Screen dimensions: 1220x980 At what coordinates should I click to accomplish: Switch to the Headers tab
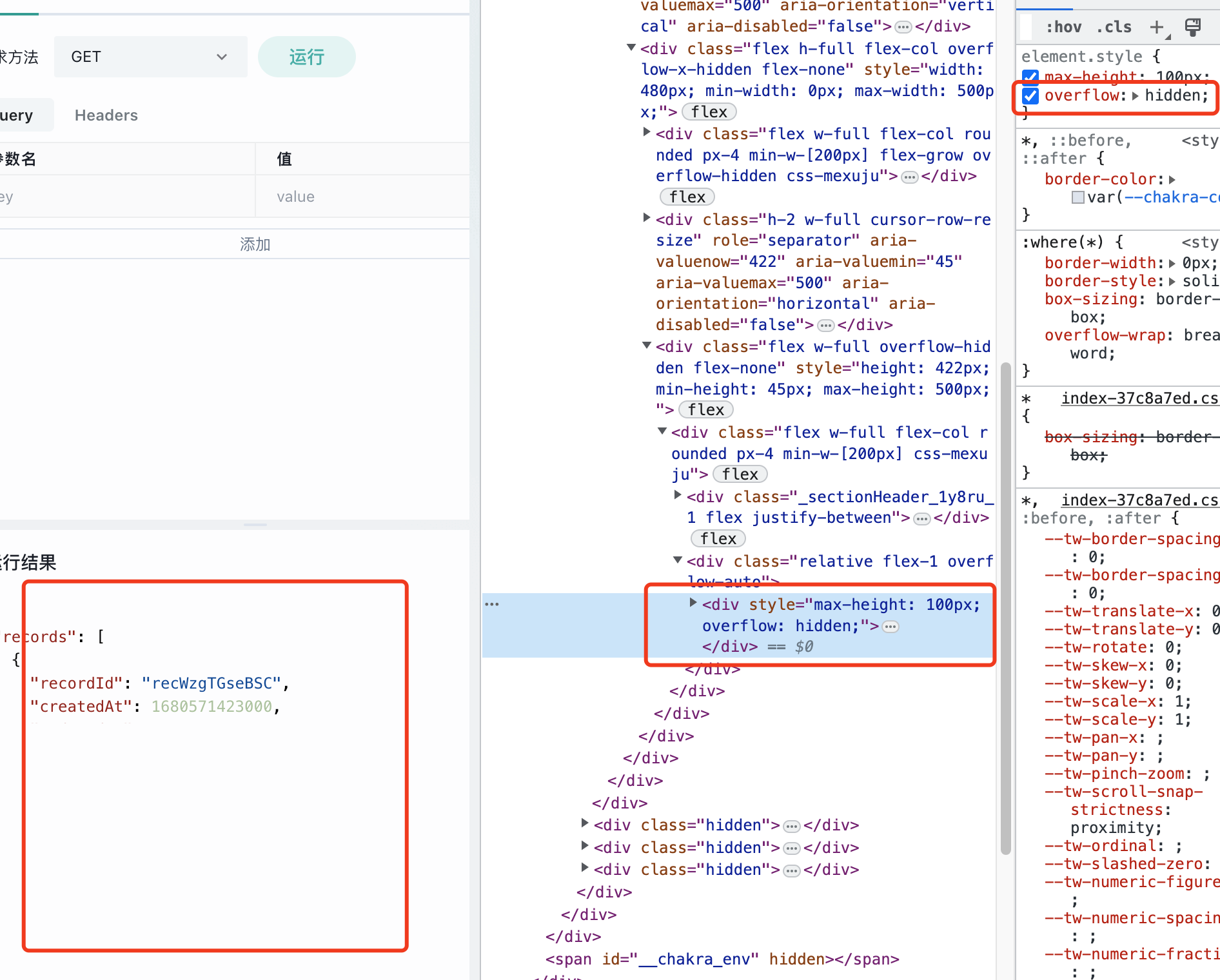106,115
